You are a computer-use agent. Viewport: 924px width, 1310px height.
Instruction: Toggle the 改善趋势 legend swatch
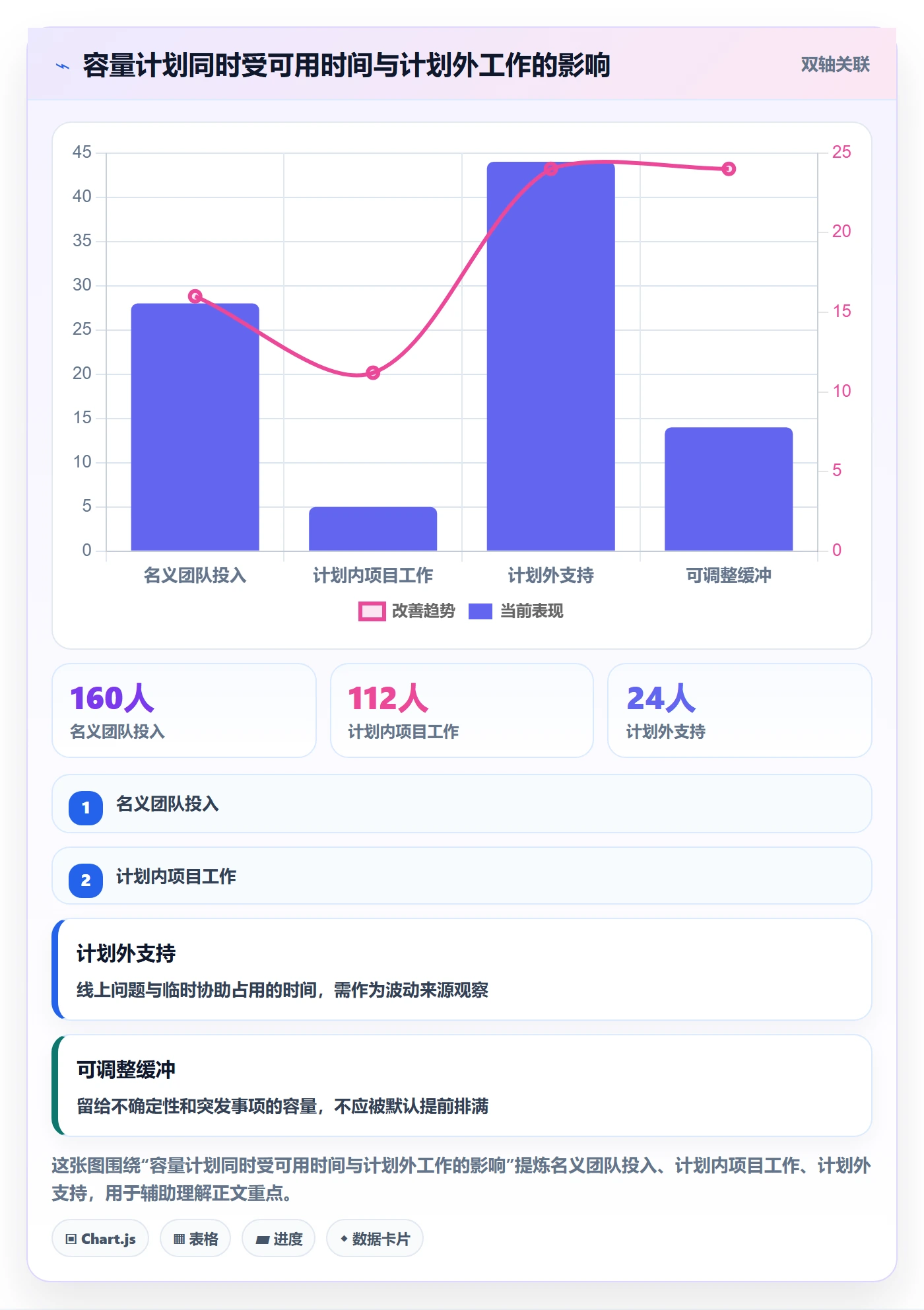click(x=372, y=611)
